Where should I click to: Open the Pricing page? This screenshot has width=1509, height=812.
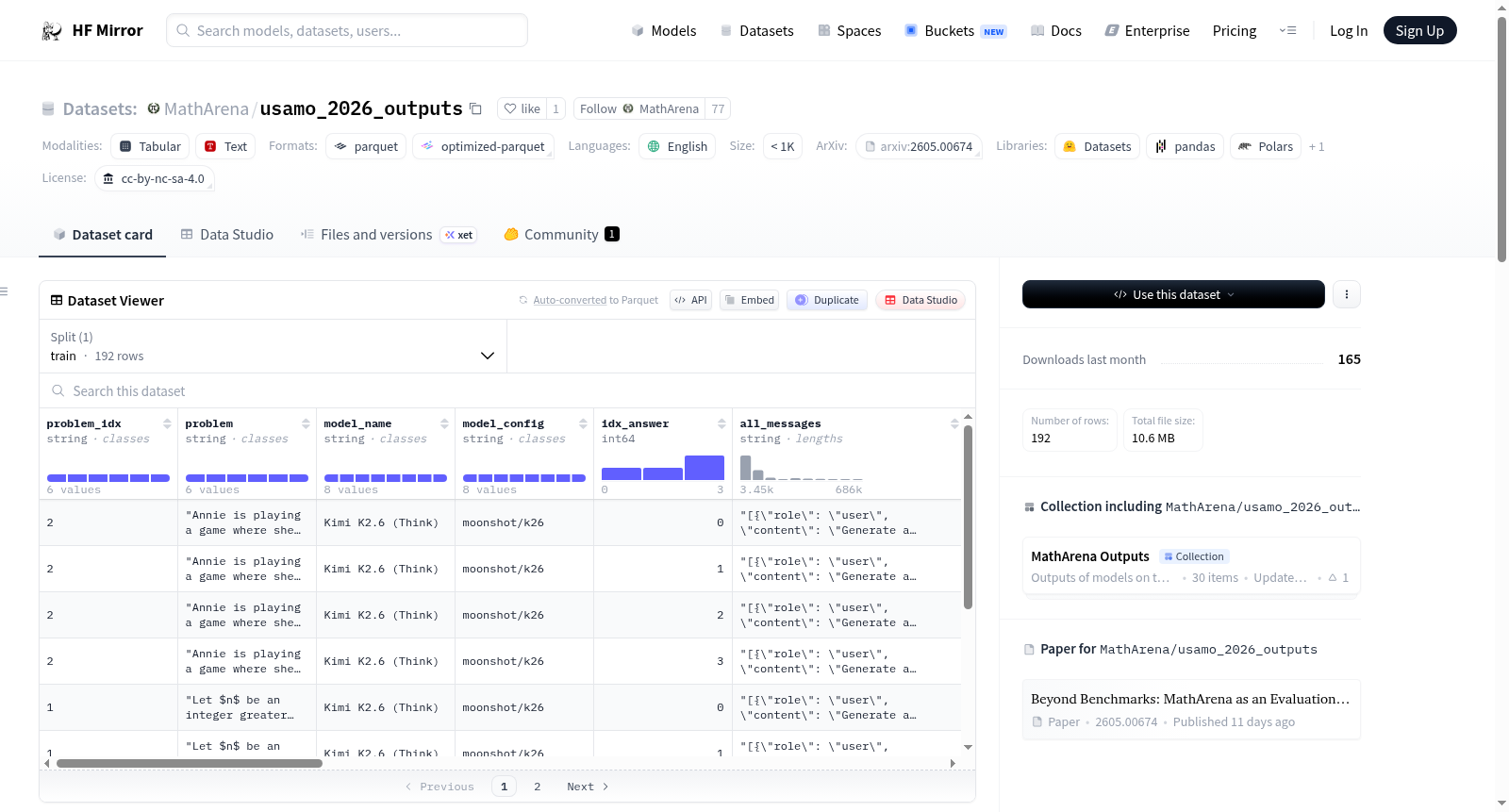point(1235,31)
